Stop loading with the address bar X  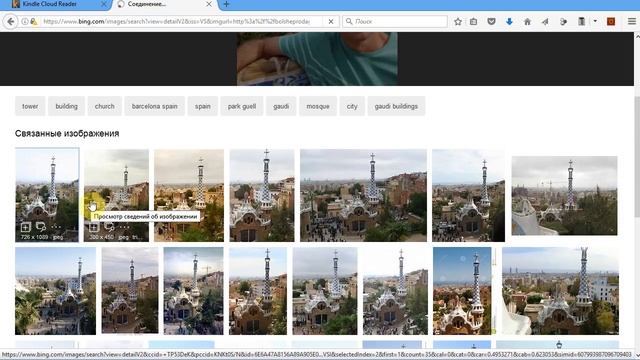point(331,22)
